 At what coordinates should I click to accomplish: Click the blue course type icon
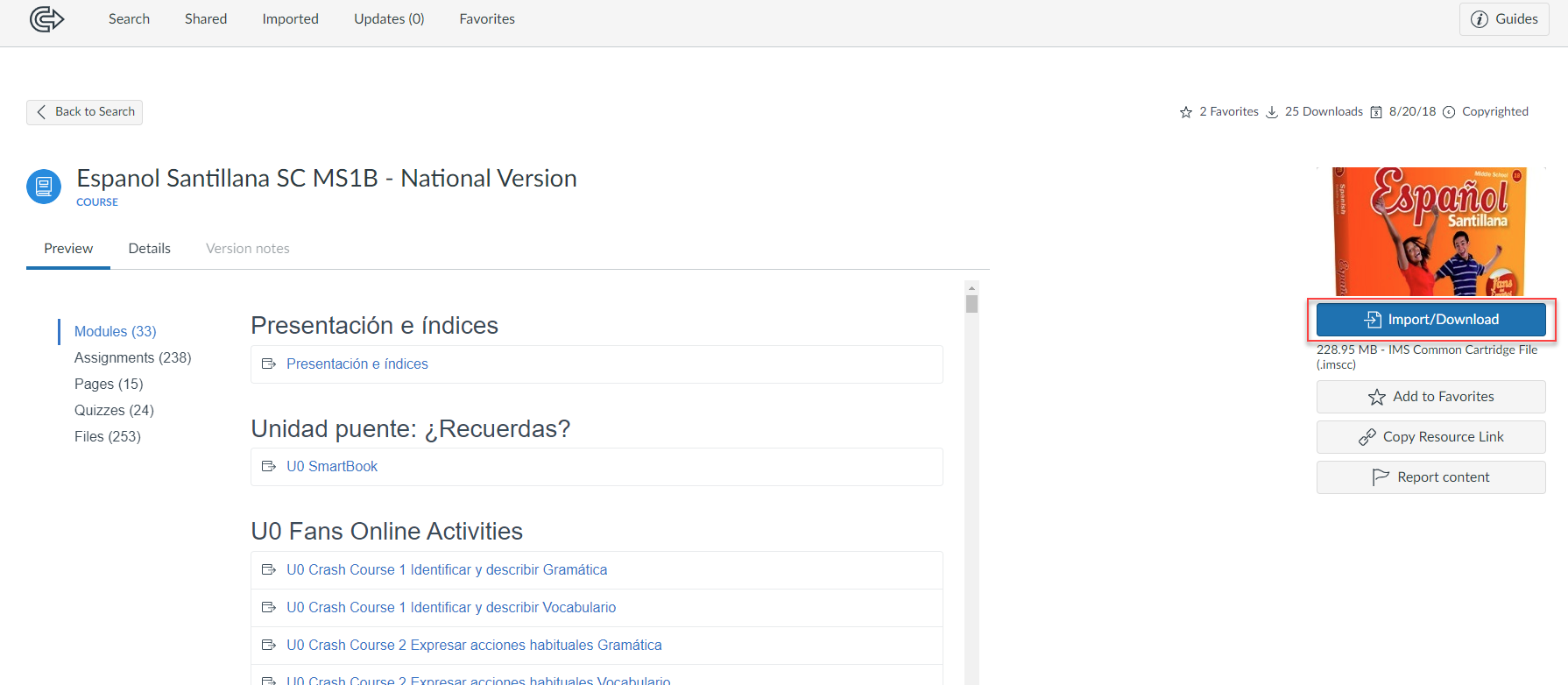coord(44,187)
